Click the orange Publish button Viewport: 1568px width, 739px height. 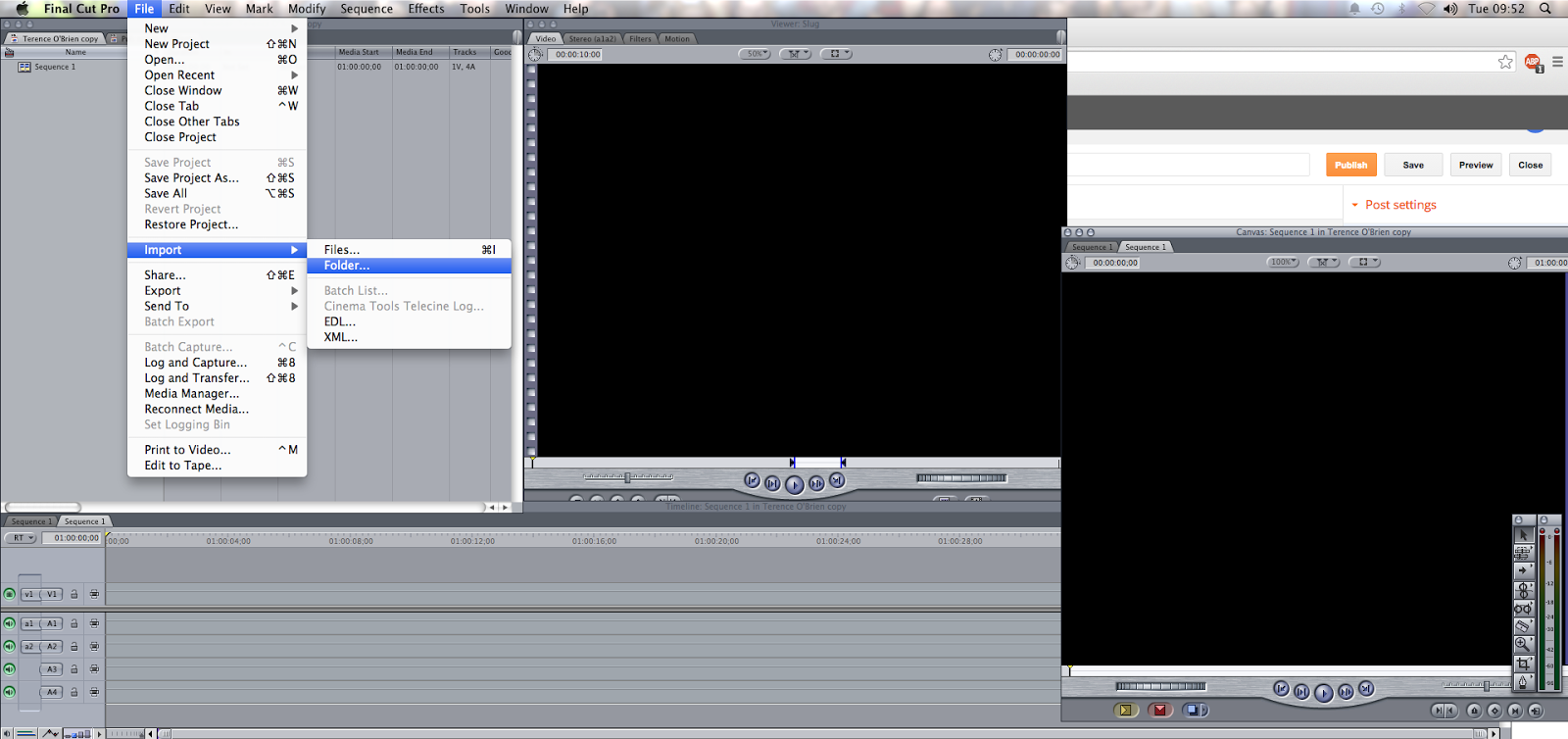pyautogui.click(x=1351, y=165)
